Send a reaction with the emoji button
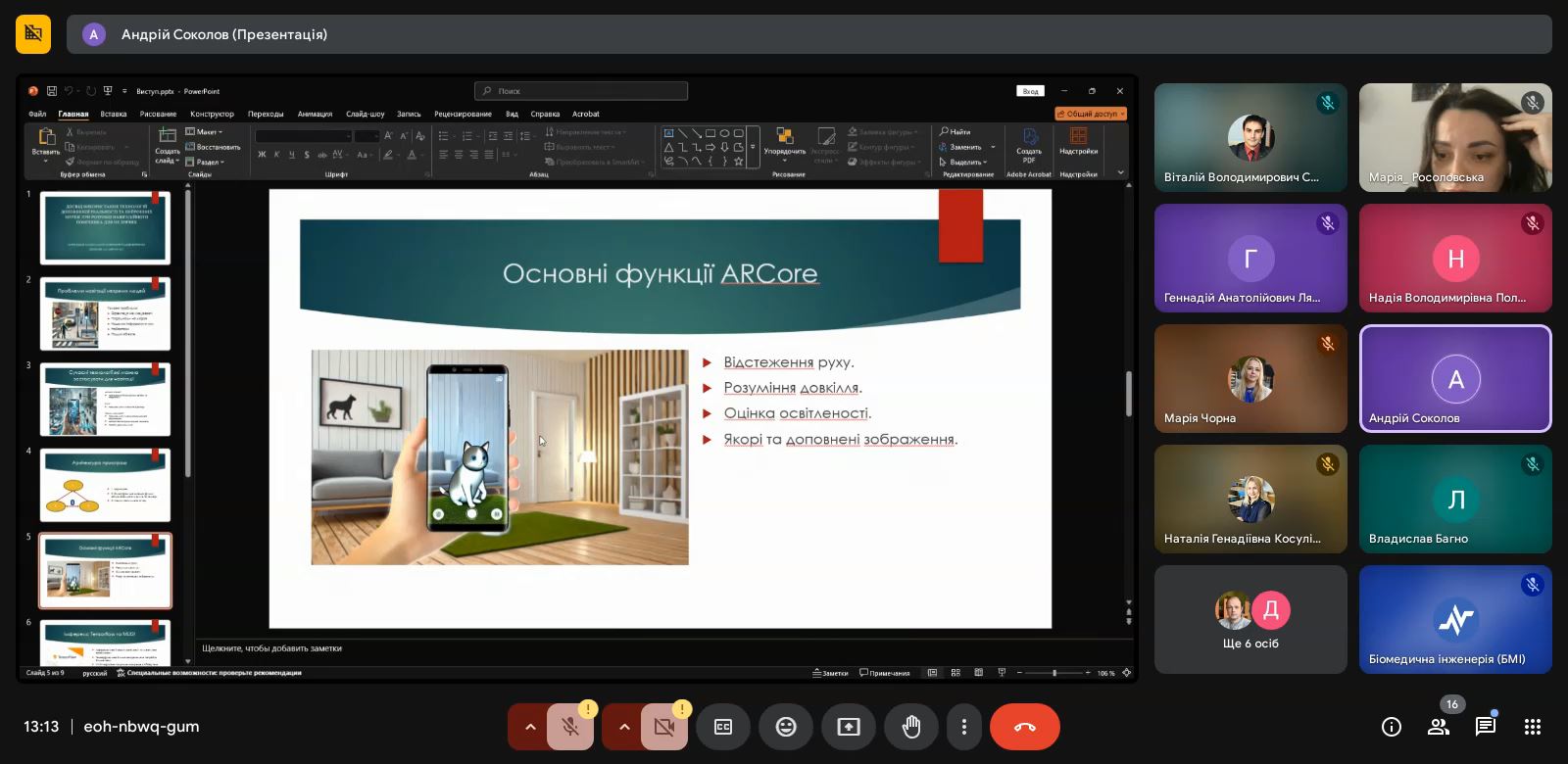1568x764 pixels. (x=786, y=727)
